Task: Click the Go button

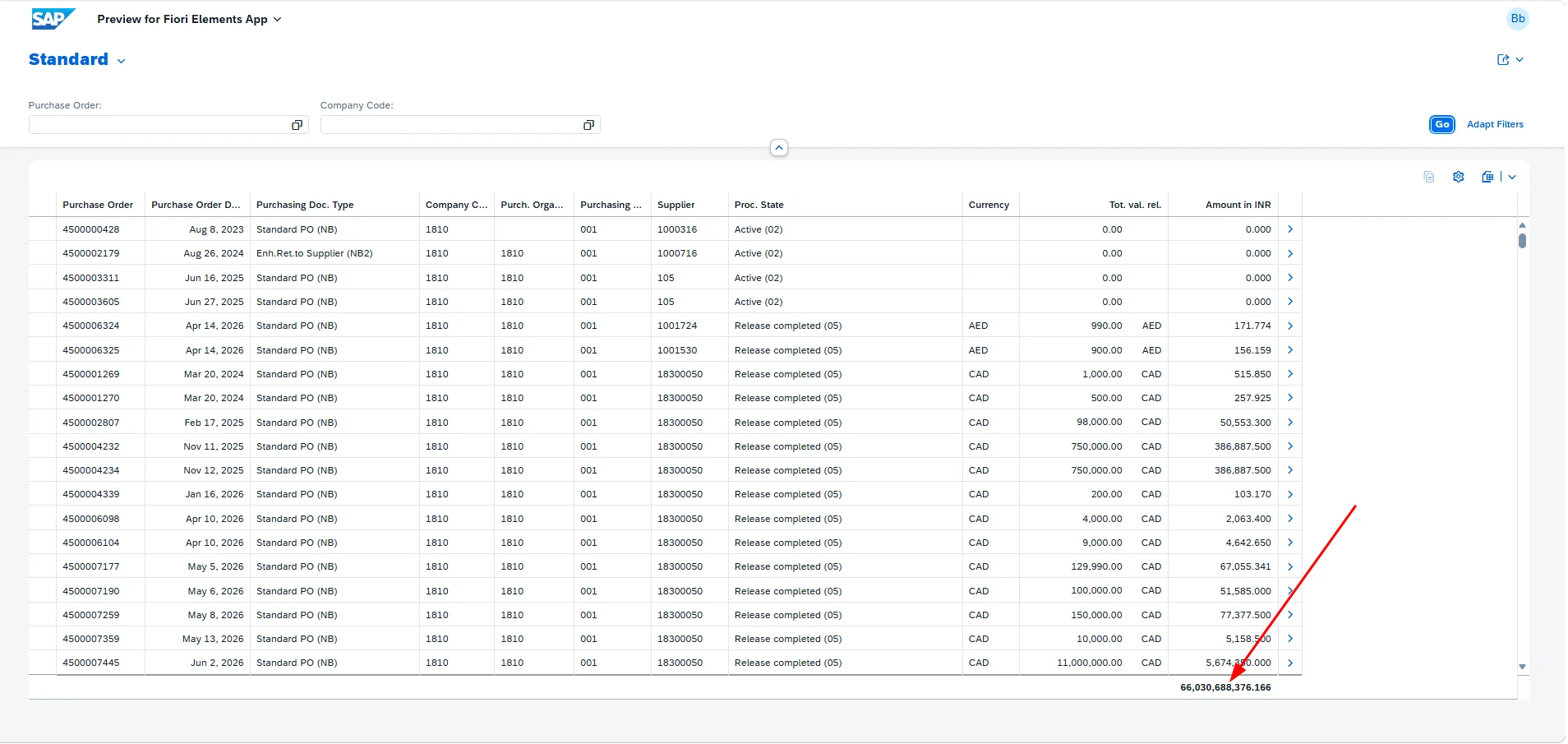Action: pos(1442,124)
